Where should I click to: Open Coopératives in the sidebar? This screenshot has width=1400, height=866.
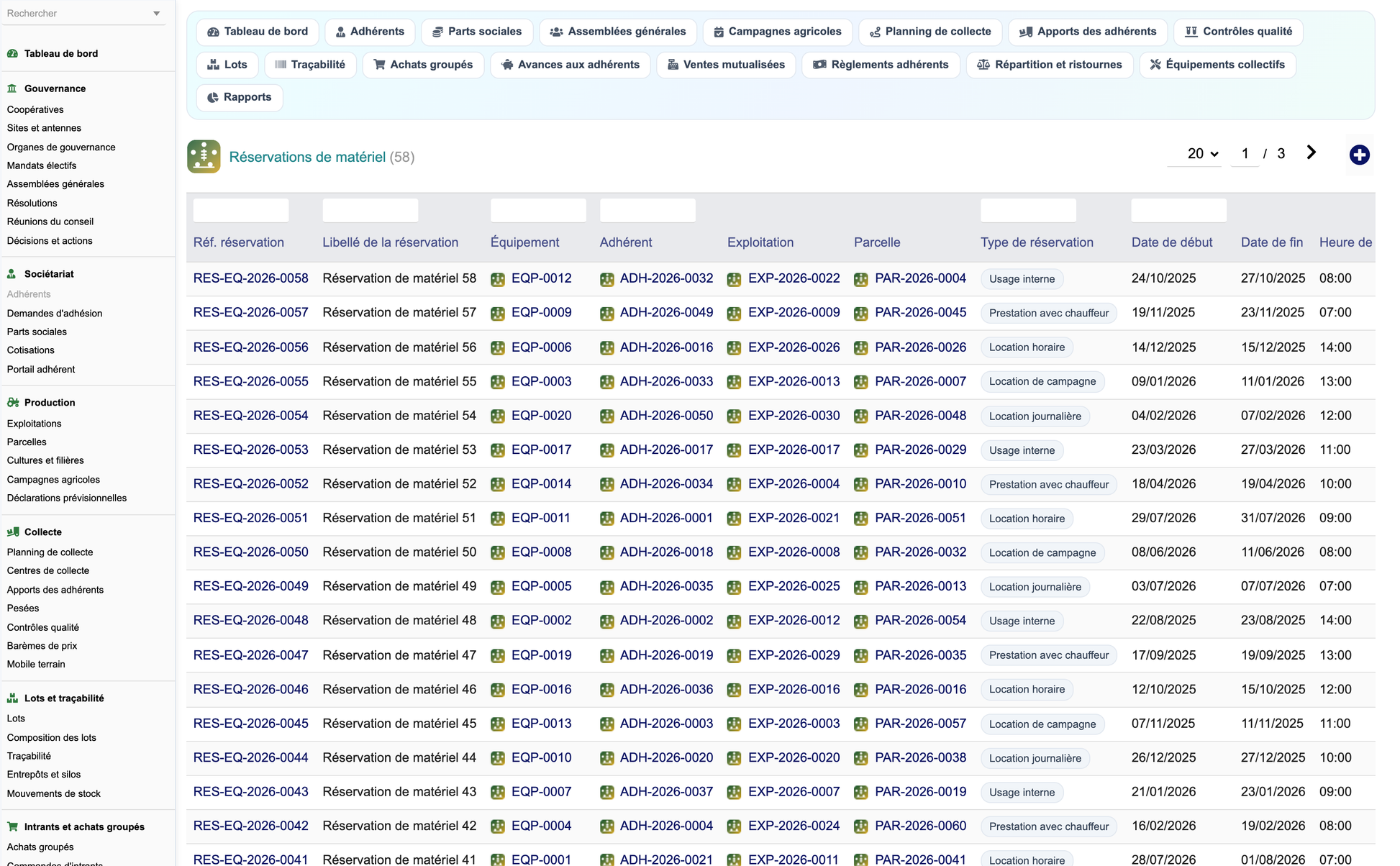point(35,109)
